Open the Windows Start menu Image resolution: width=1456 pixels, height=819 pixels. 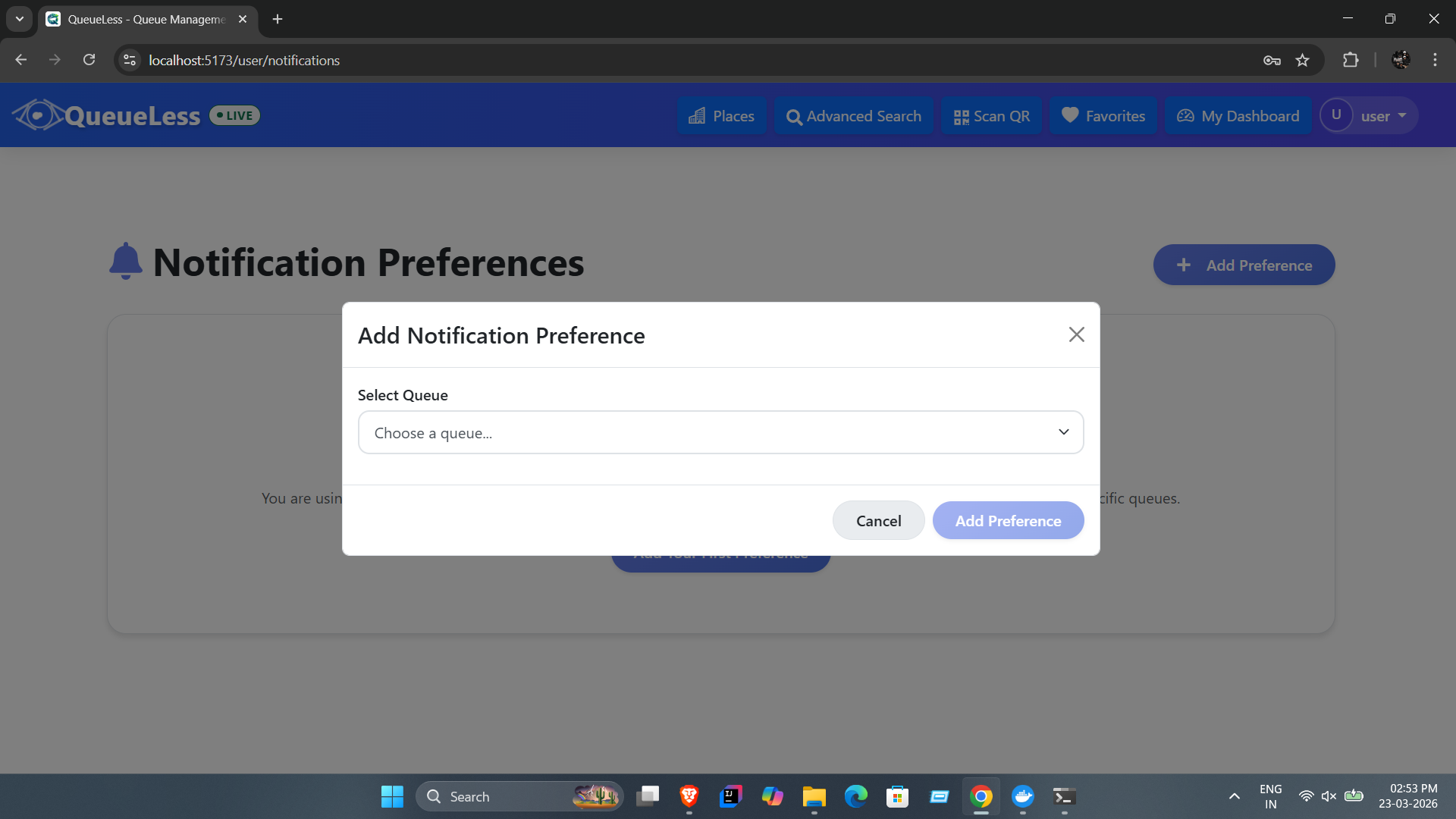(392, 796)
